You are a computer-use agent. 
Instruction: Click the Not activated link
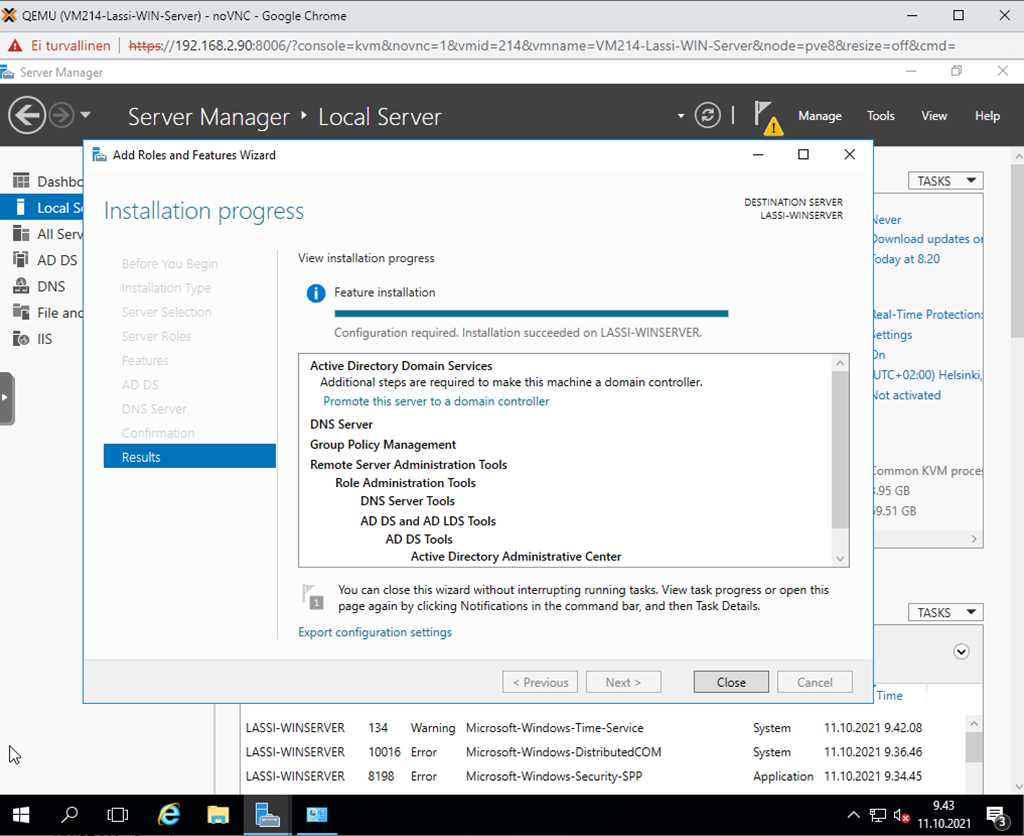click(x=907, y=395)
